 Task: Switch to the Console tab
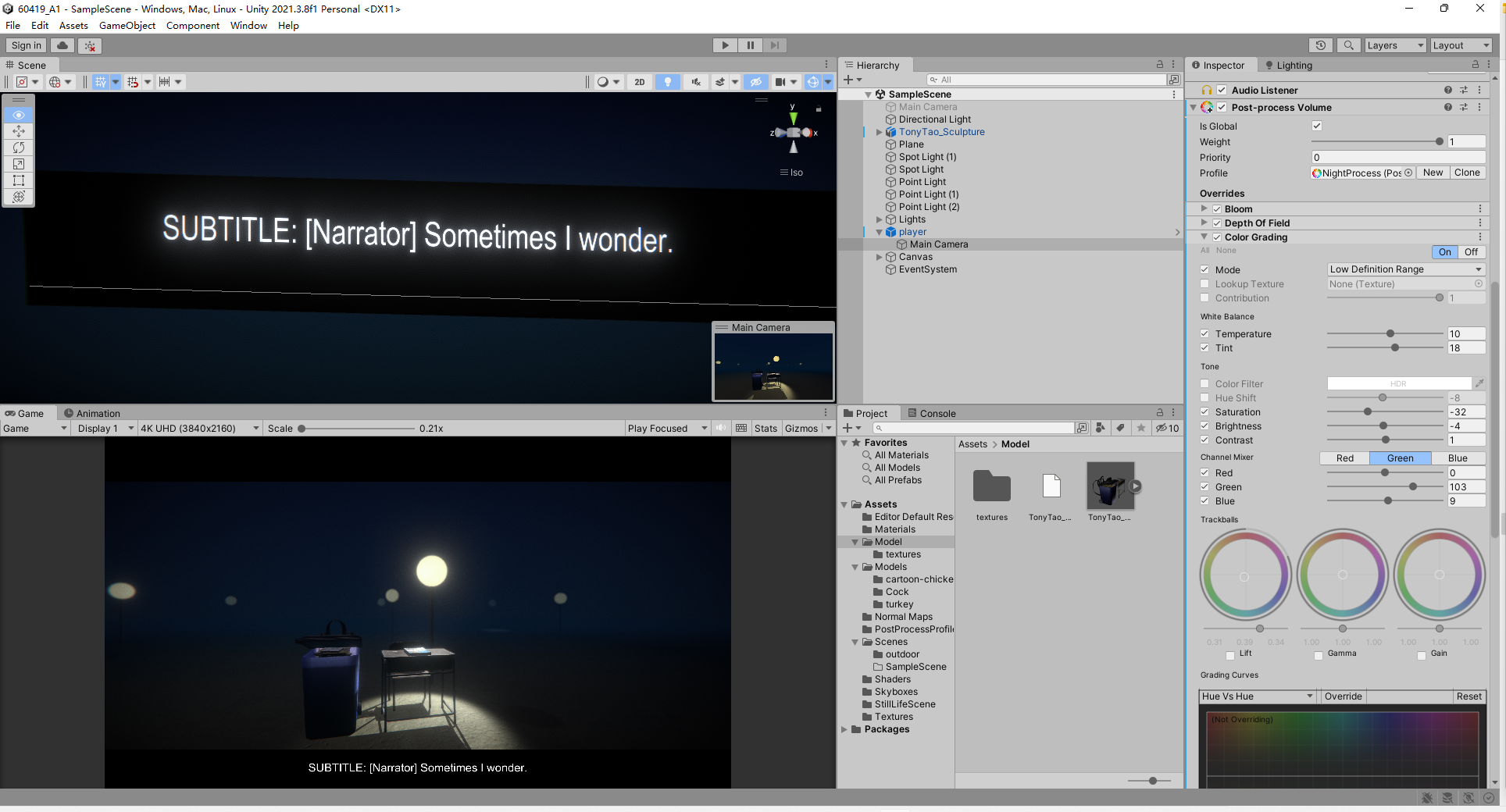click(x=937, y=413)
